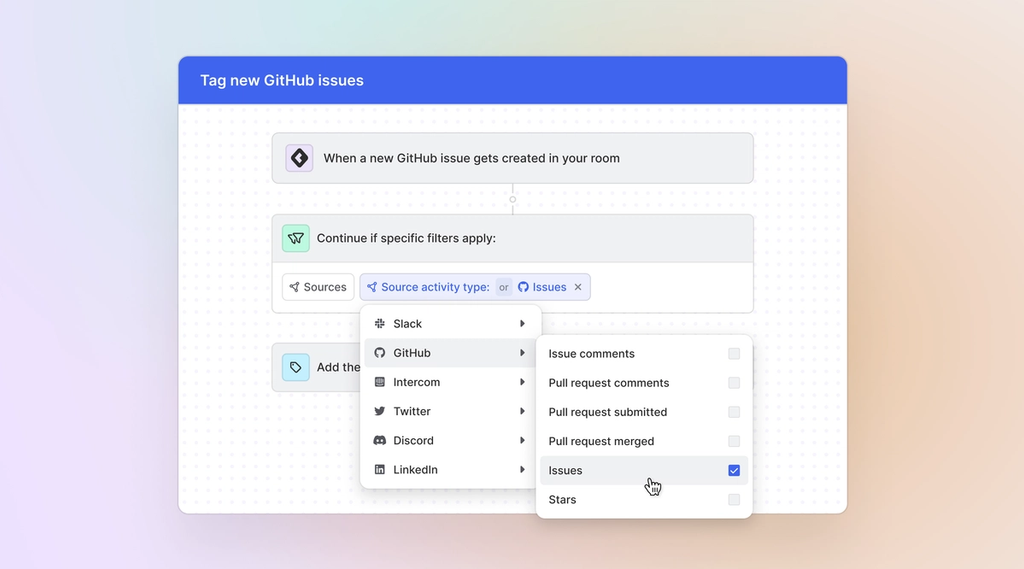Expand the Intercom submenu arrow

pos(522,382)
